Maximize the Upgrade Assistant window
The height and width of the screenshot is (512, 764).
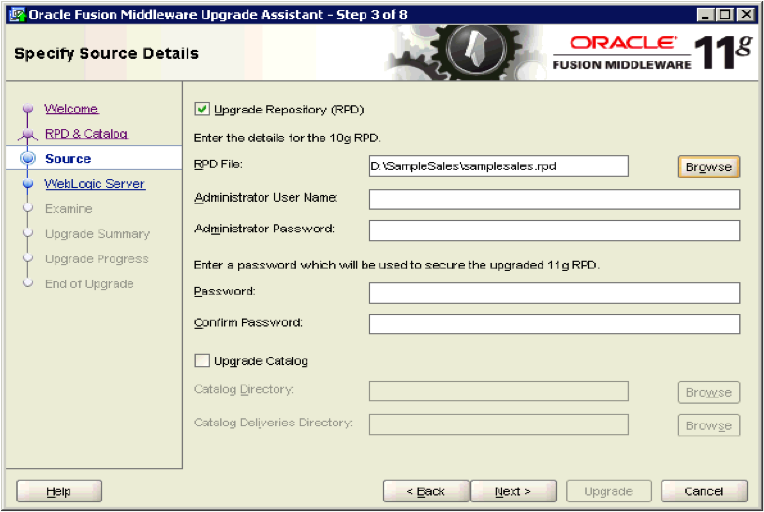725,15
